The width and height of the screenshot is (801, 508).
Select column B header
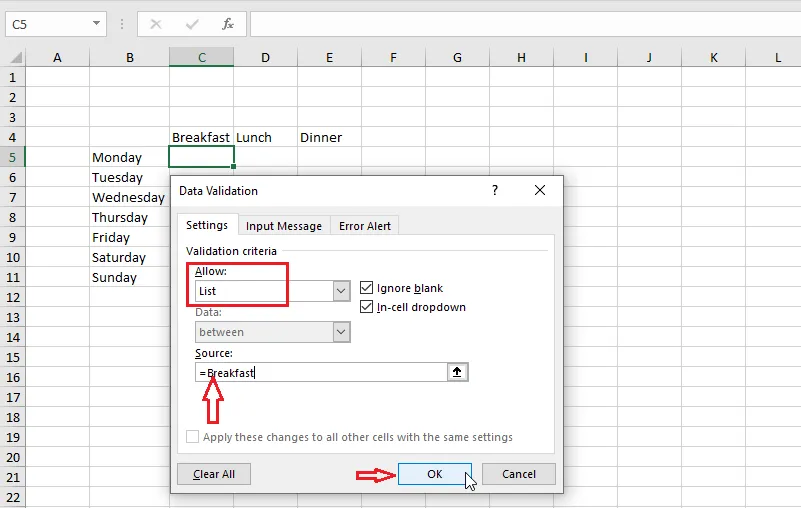click(130, 57)
